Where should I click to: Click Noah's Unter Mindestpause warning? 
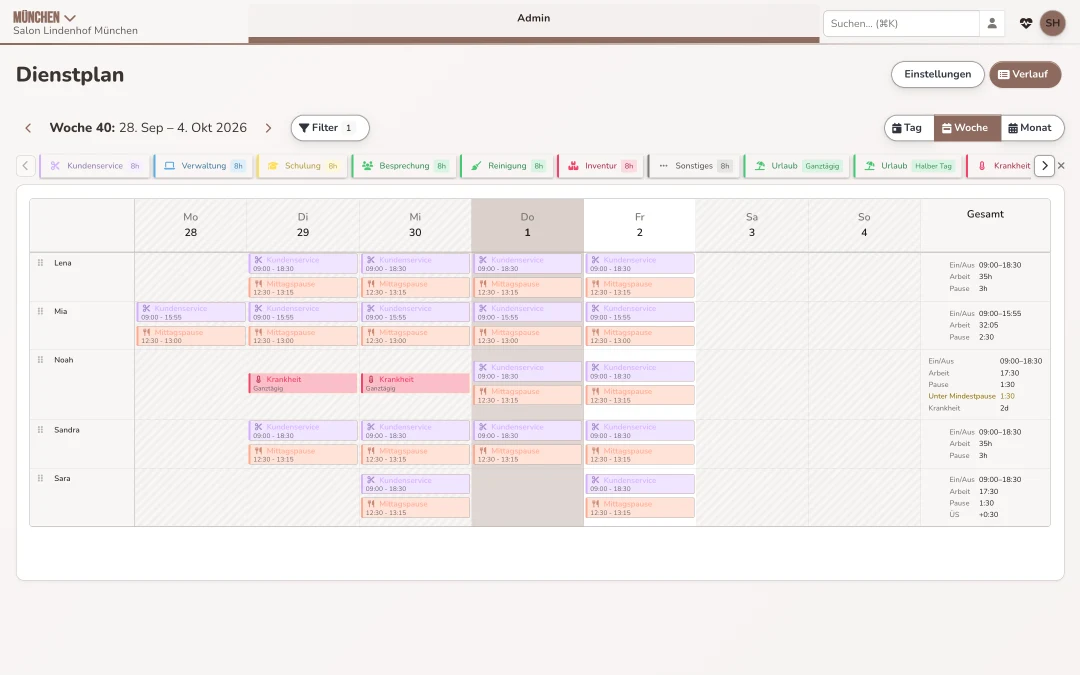(971, 397)
